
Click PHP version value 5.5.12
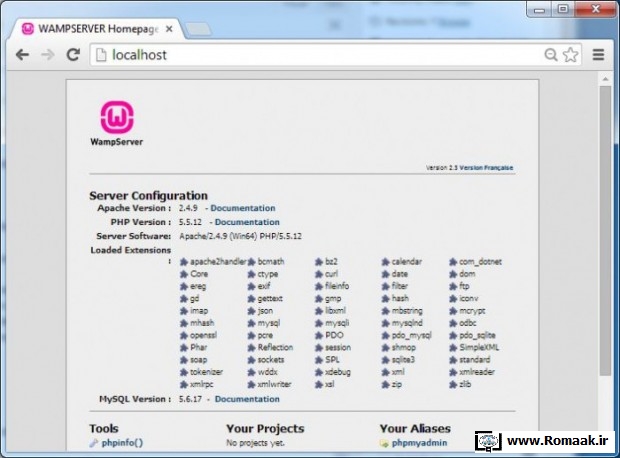[x=190, y=222]
